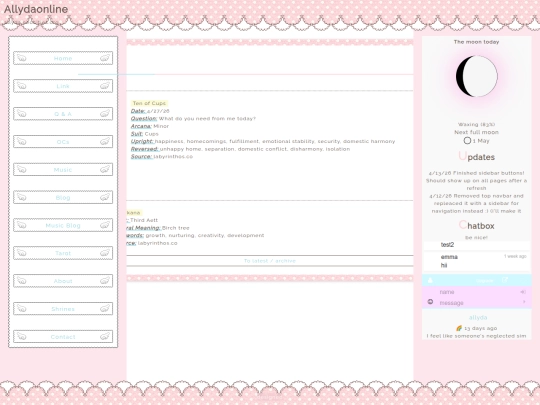
Task: Click the 'be nice!' chatbox note
Action: tap(476, 238)
